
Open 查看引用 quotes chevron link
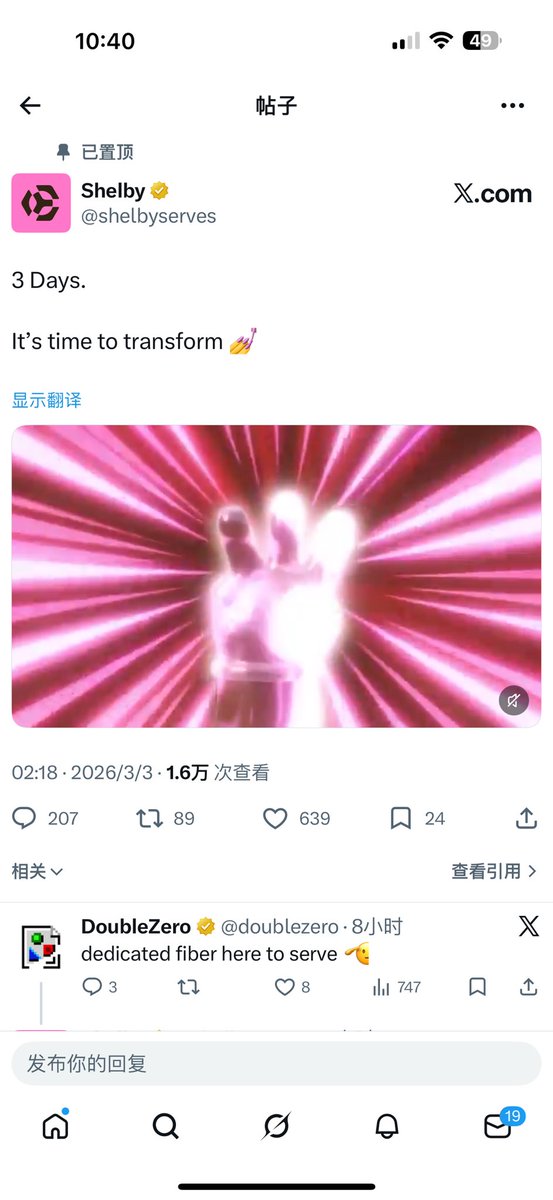[x=495, y=871]
